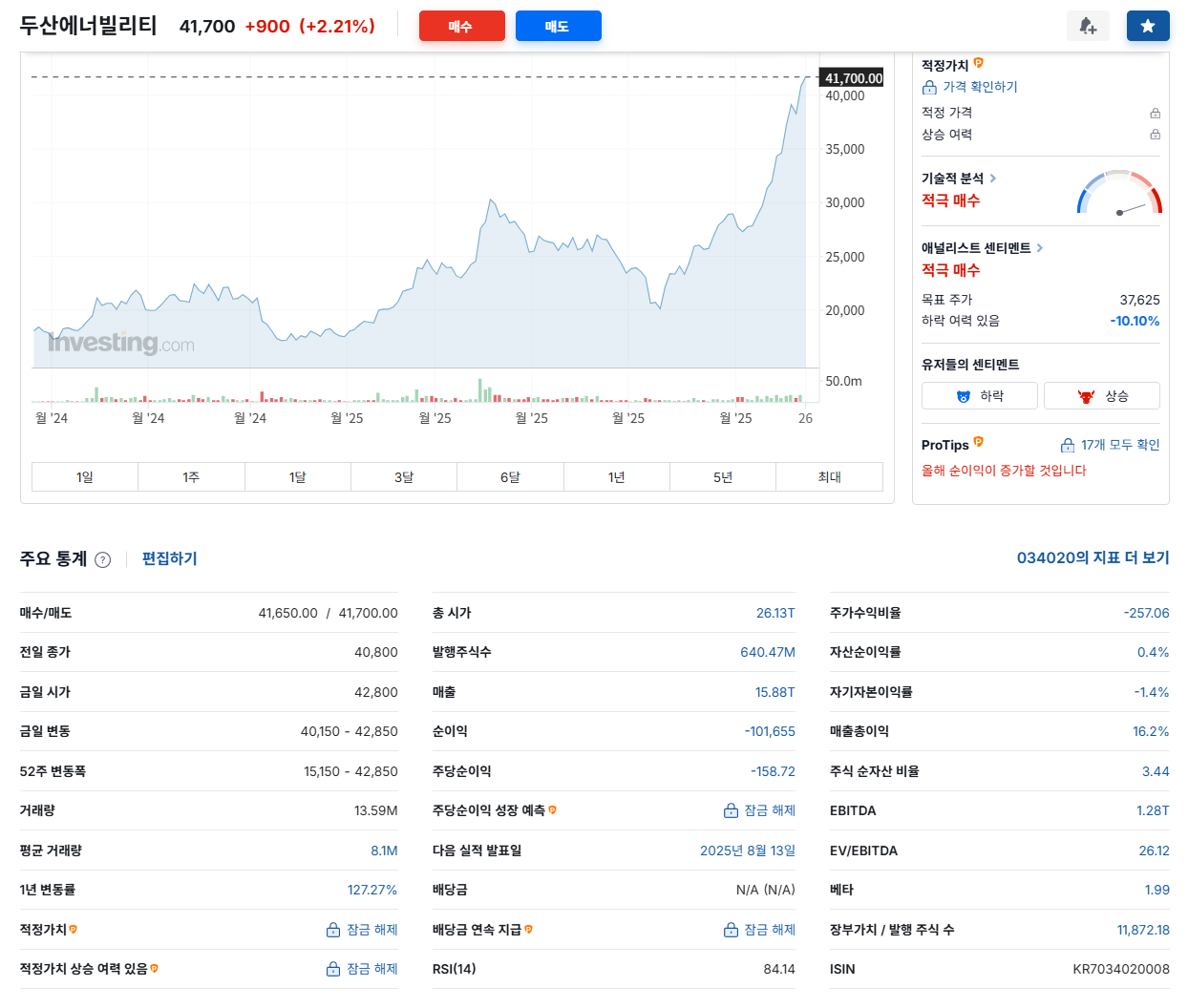Select the 1년 chart range tab
Viewport: 1188px width, 1008px height.
617,477
